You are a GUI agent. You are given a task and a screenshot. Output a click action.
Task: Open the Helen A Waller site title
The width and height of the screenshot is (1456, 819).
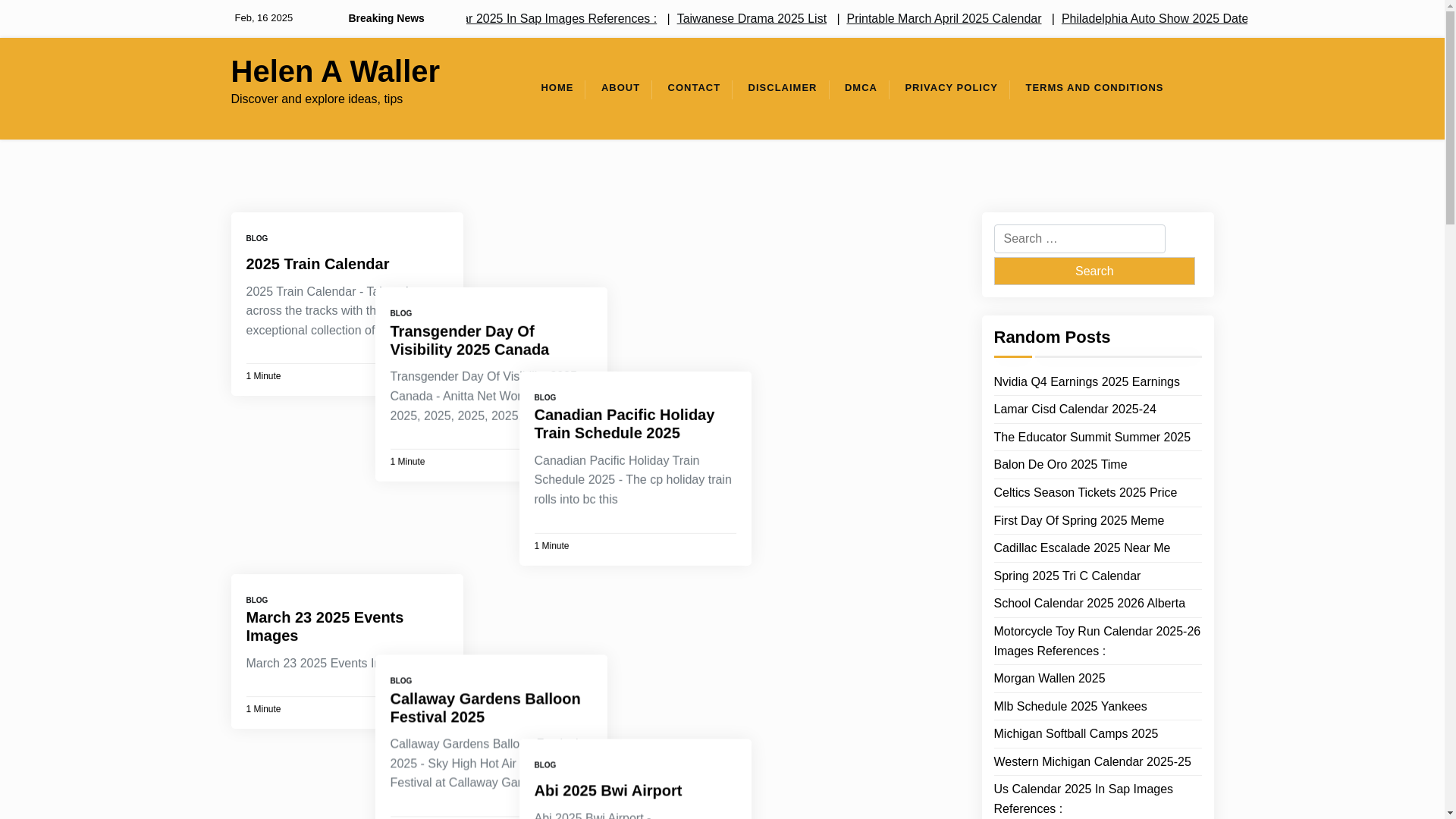(x=334, y=71)
